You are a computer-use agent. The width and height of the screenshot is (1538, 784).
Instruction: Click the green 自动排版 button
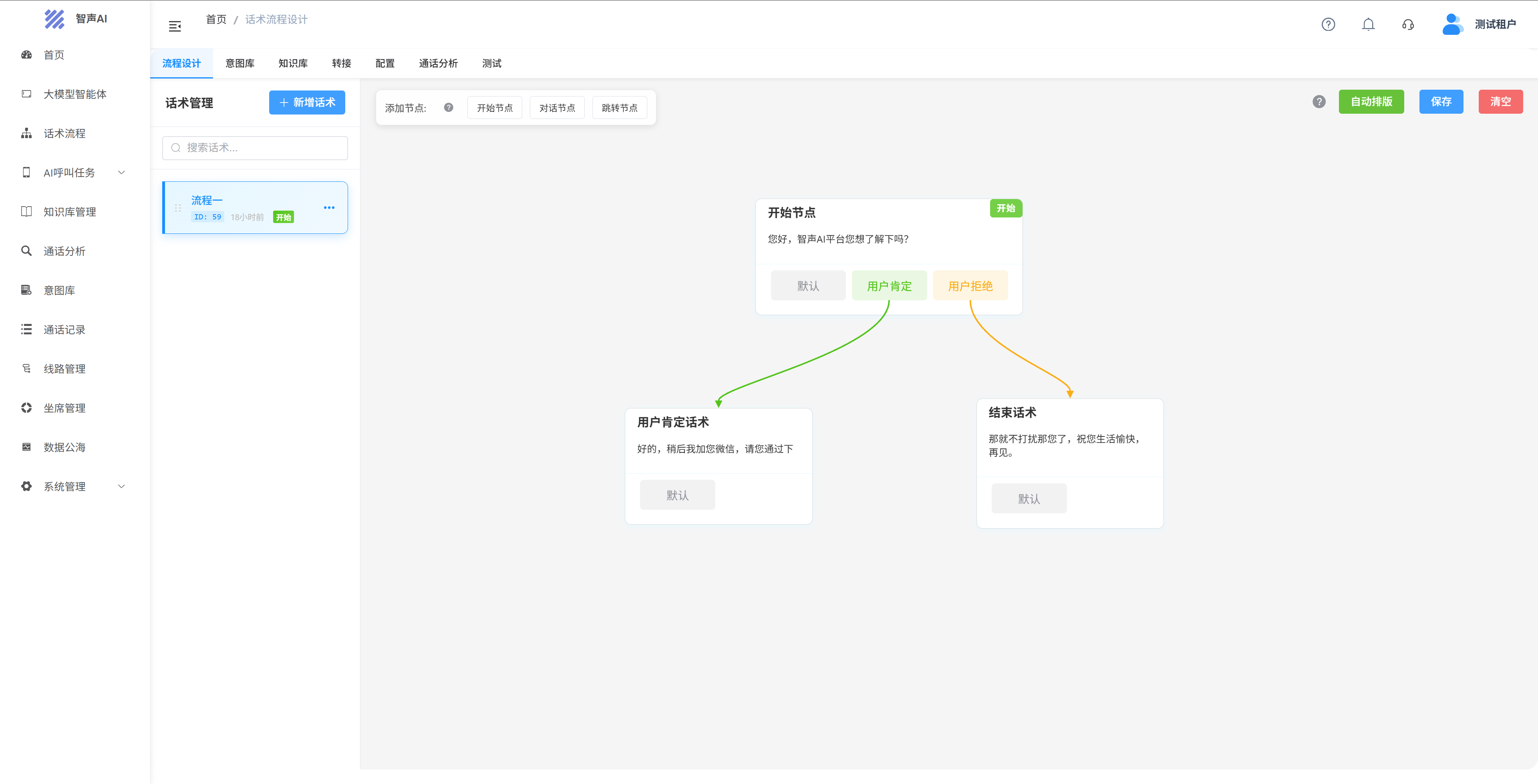1371,102
